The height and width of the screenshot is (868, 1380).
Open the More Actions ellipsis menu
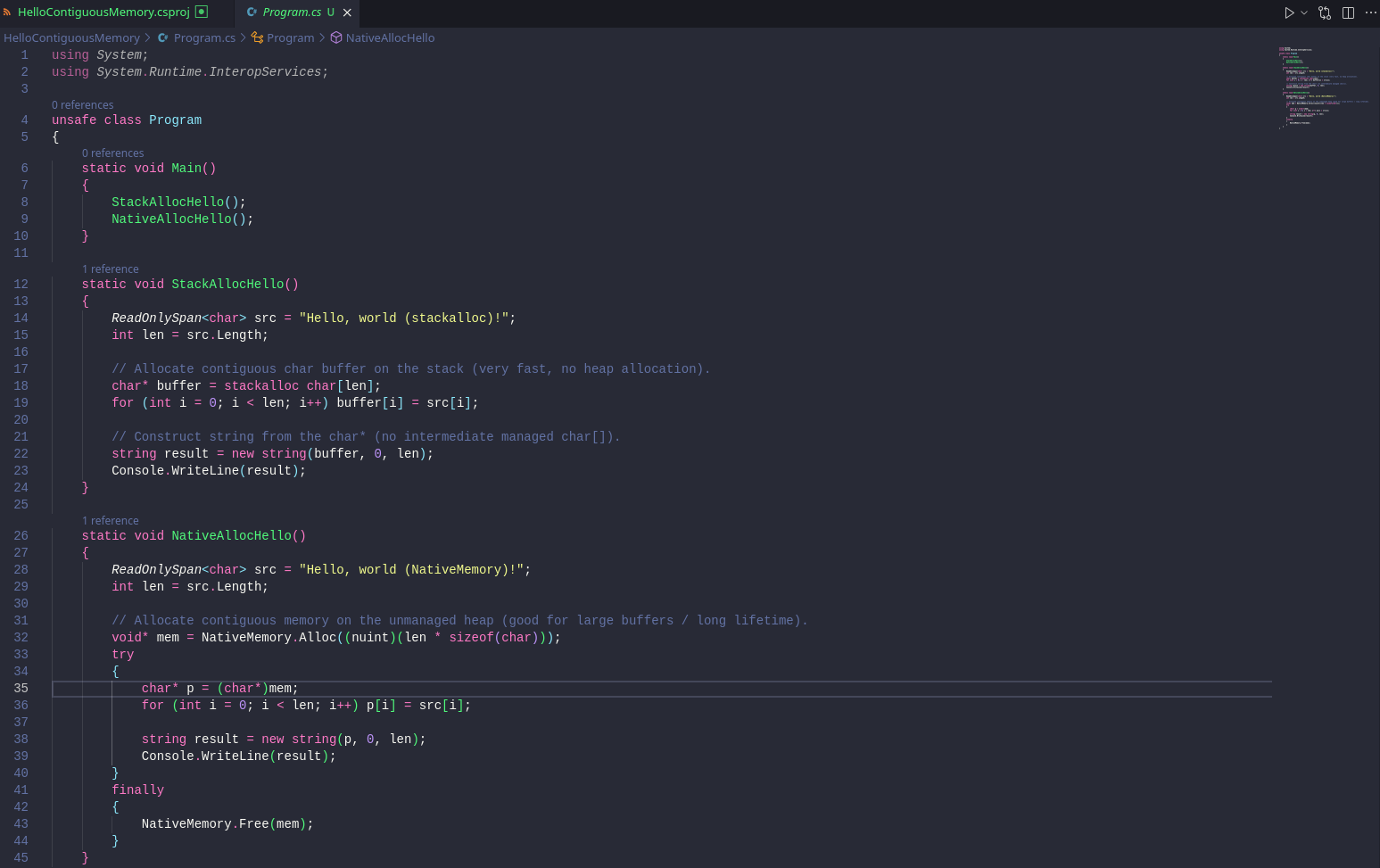(x=1371, y=12)
